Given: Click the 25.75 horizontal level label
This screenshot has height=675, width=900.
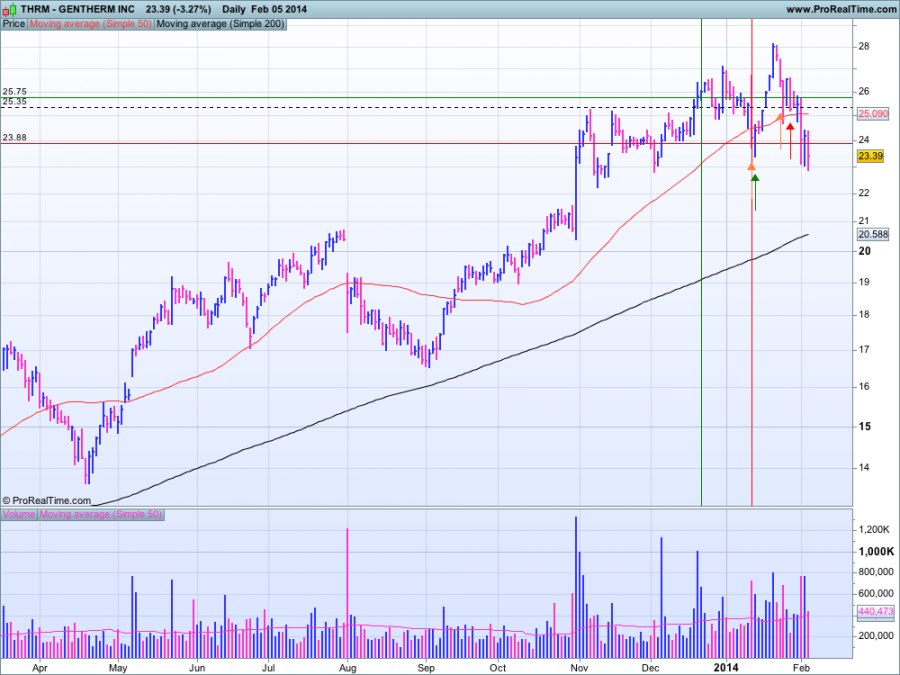Looking at the screenshot, I should 14,91.
